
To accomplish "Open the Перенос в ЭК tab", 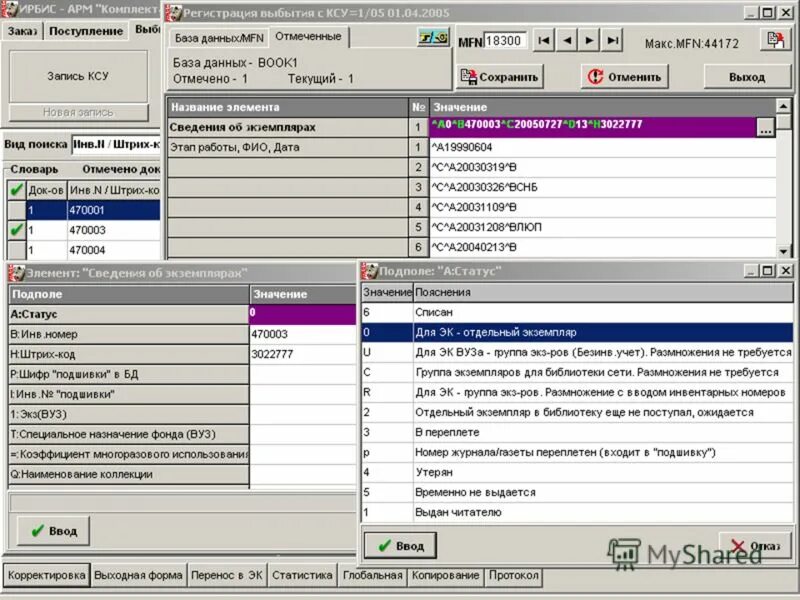I will tap(227, 576).
